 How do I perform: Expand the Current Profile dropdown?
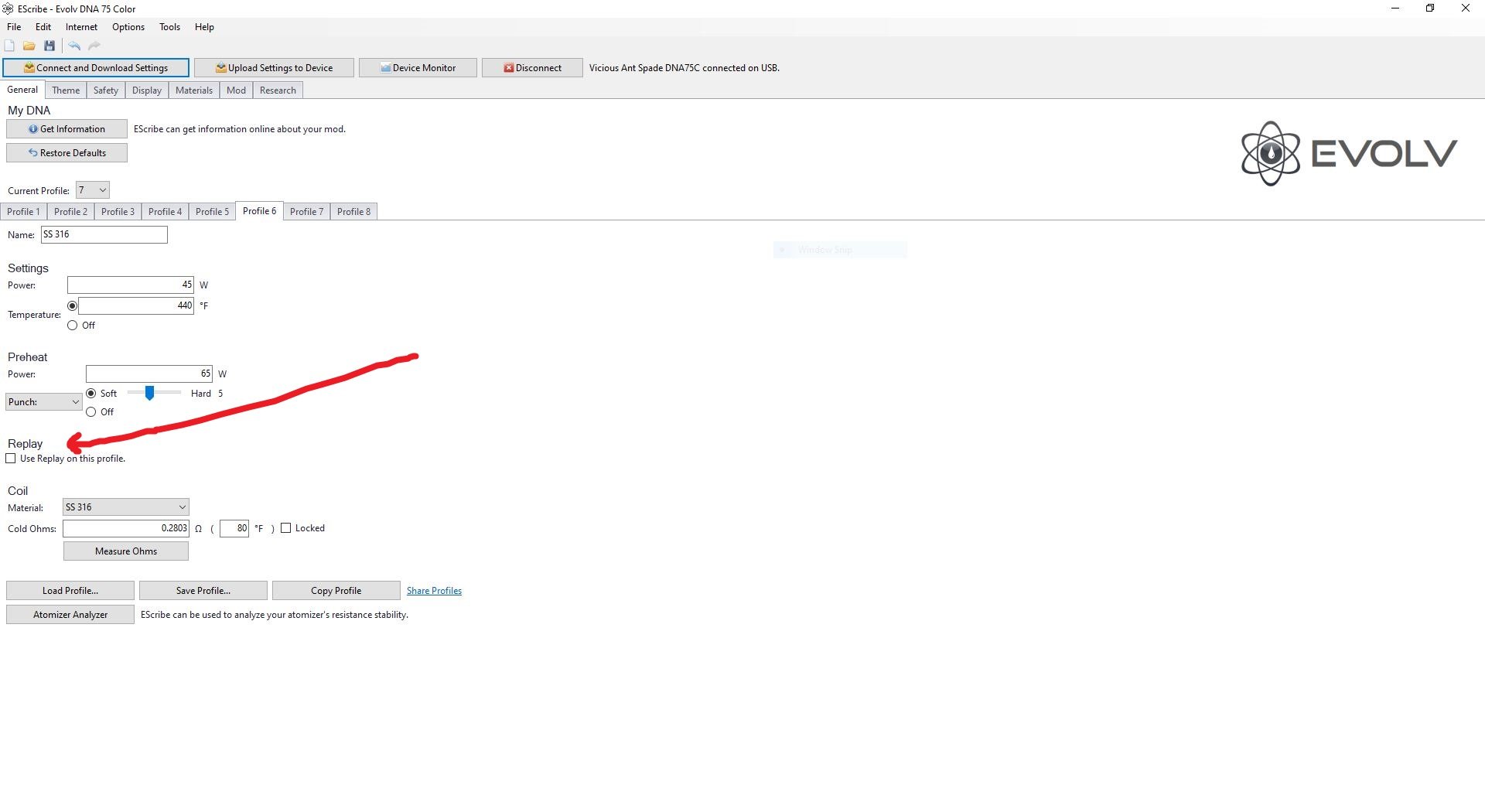point(93,190)
